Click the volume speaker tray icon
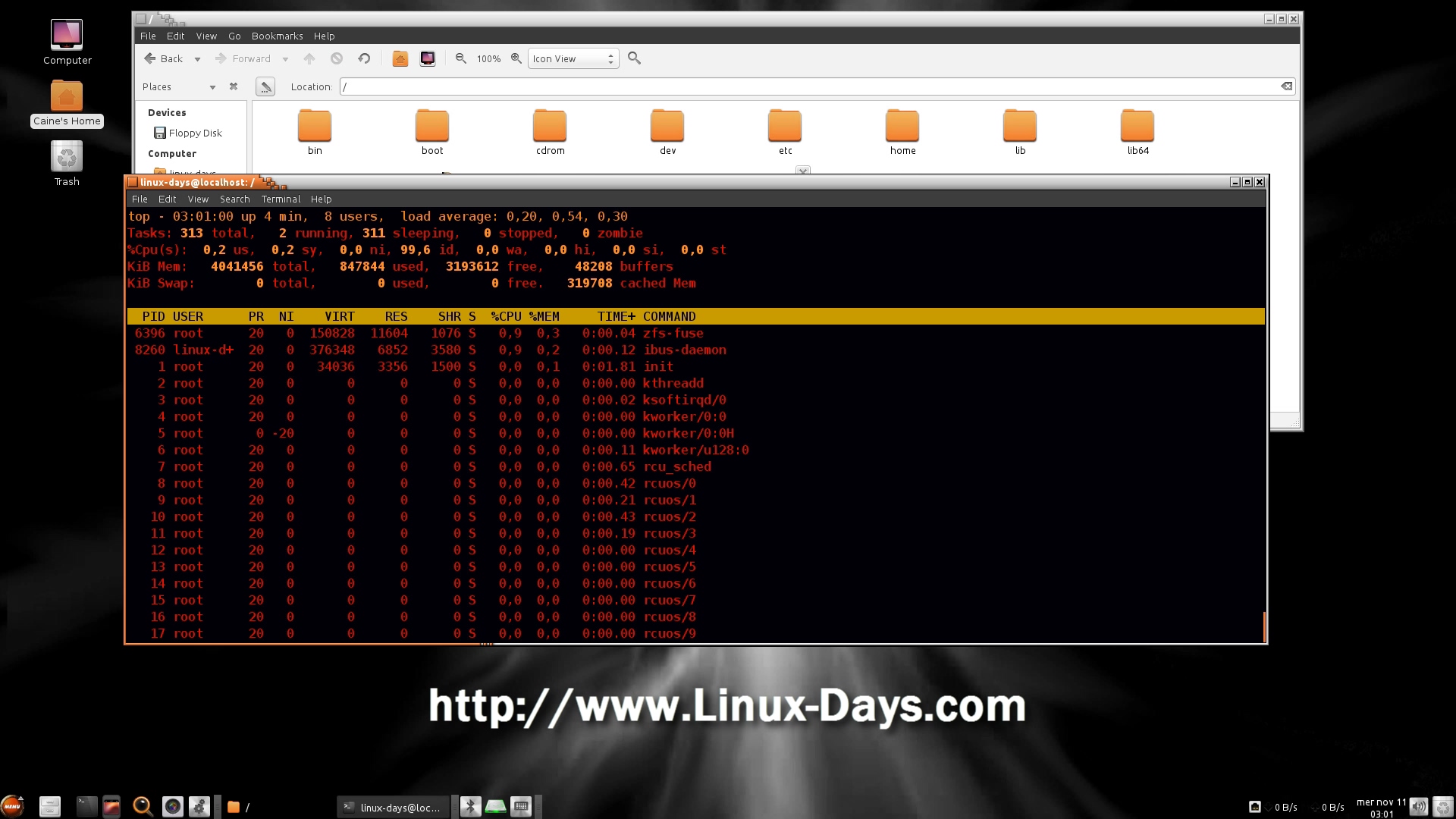1456x819 pixels. pos(1418,807)
